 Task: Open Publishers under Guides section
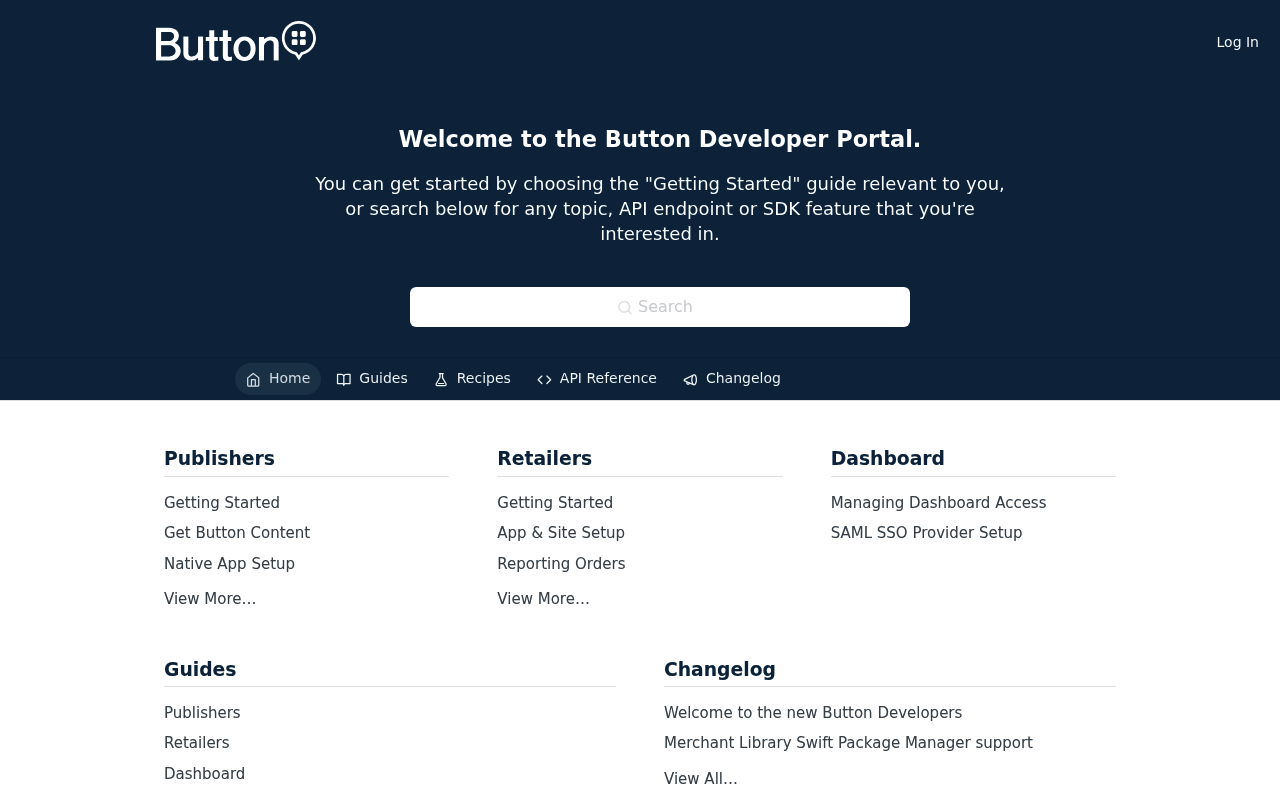[202, 713]
